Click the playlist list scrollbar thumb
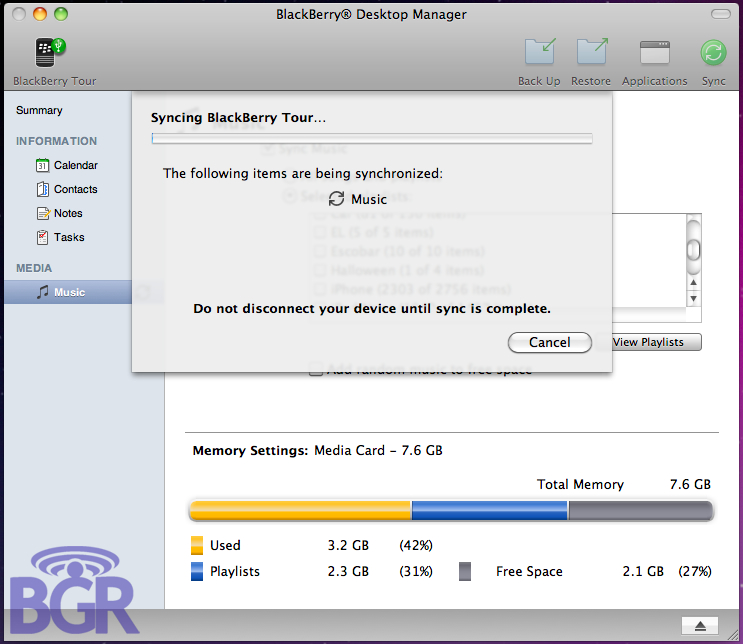This screenshot has height=644, width=743. [693, 250]
